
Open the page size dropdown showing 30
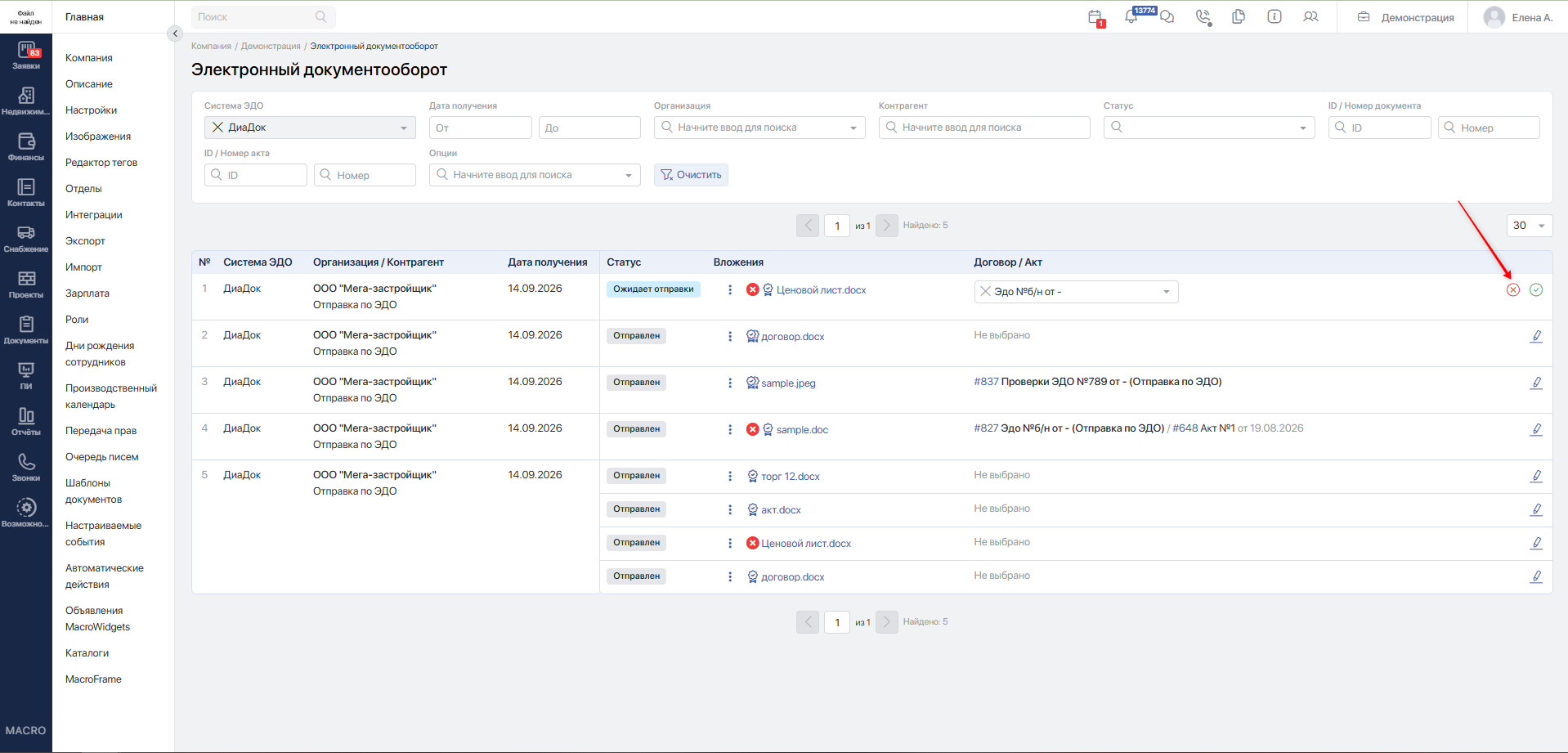coord(1529,226)
